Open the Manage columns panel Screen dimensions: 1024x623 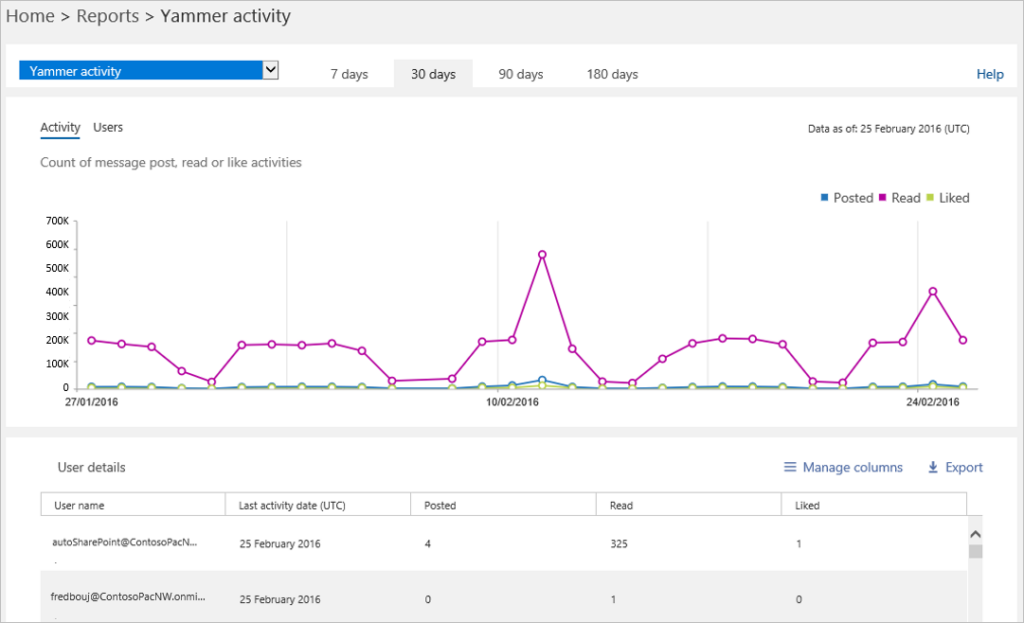[x=852, y=467]
